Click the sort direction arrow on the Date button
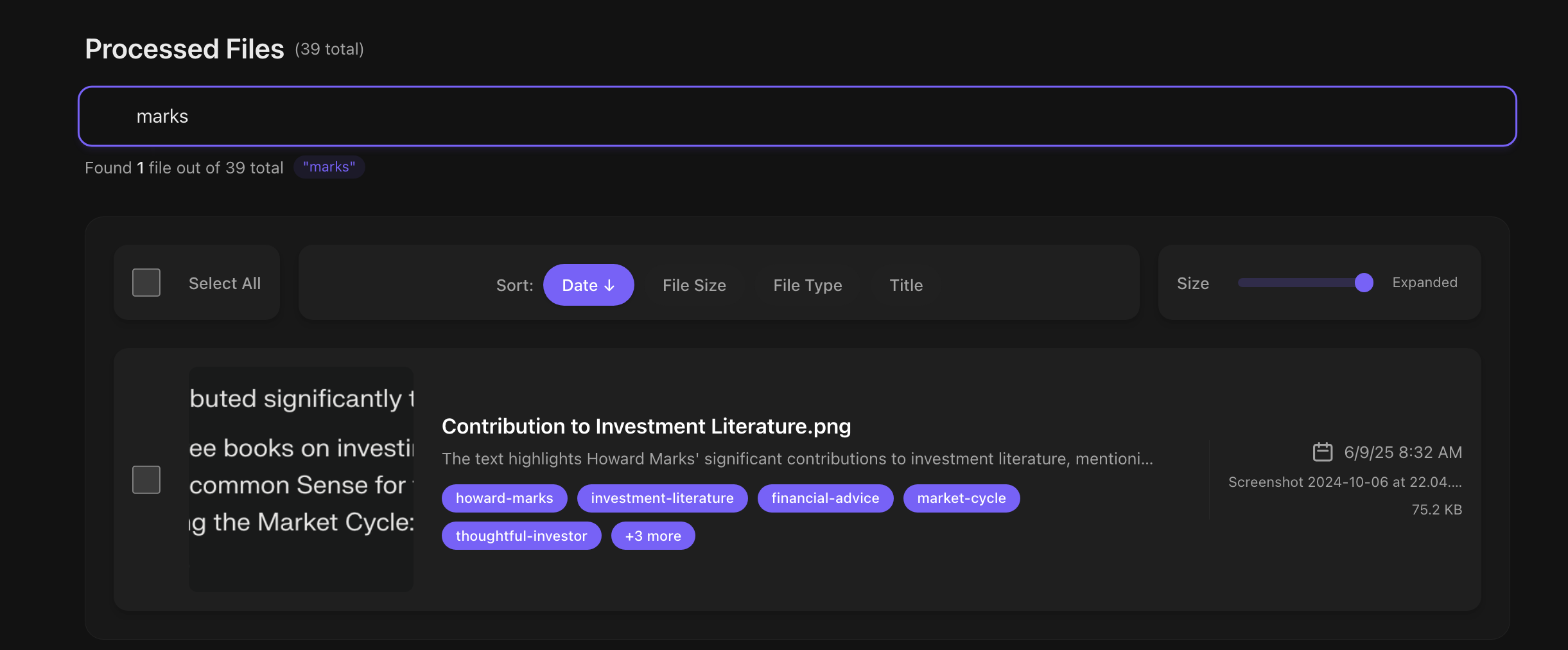The image size is (1568, 650). 608,285
